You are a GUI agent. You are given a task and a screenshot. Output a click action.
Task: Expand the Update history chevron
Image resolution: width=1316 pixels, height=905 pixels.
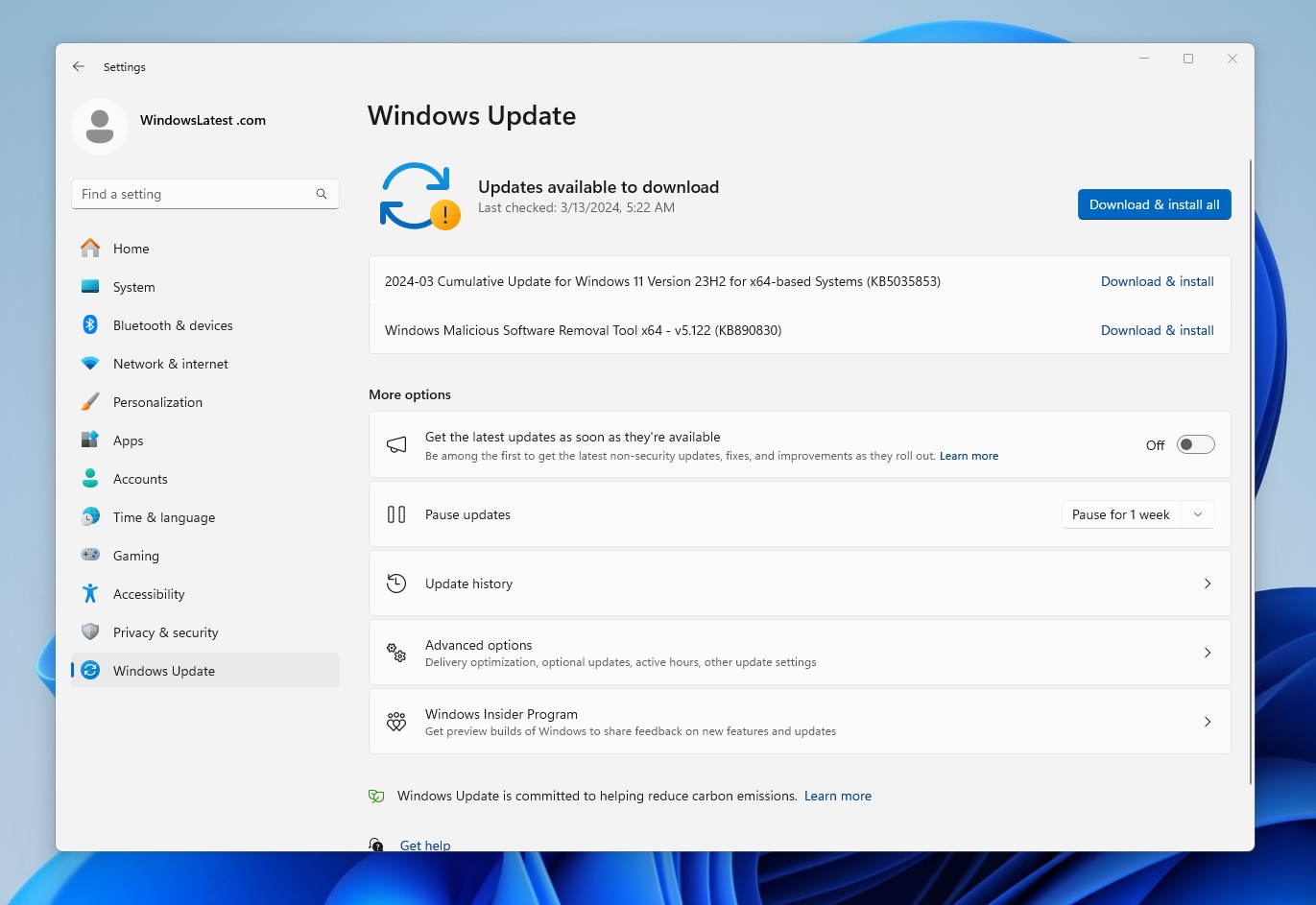pos(1207,583)
